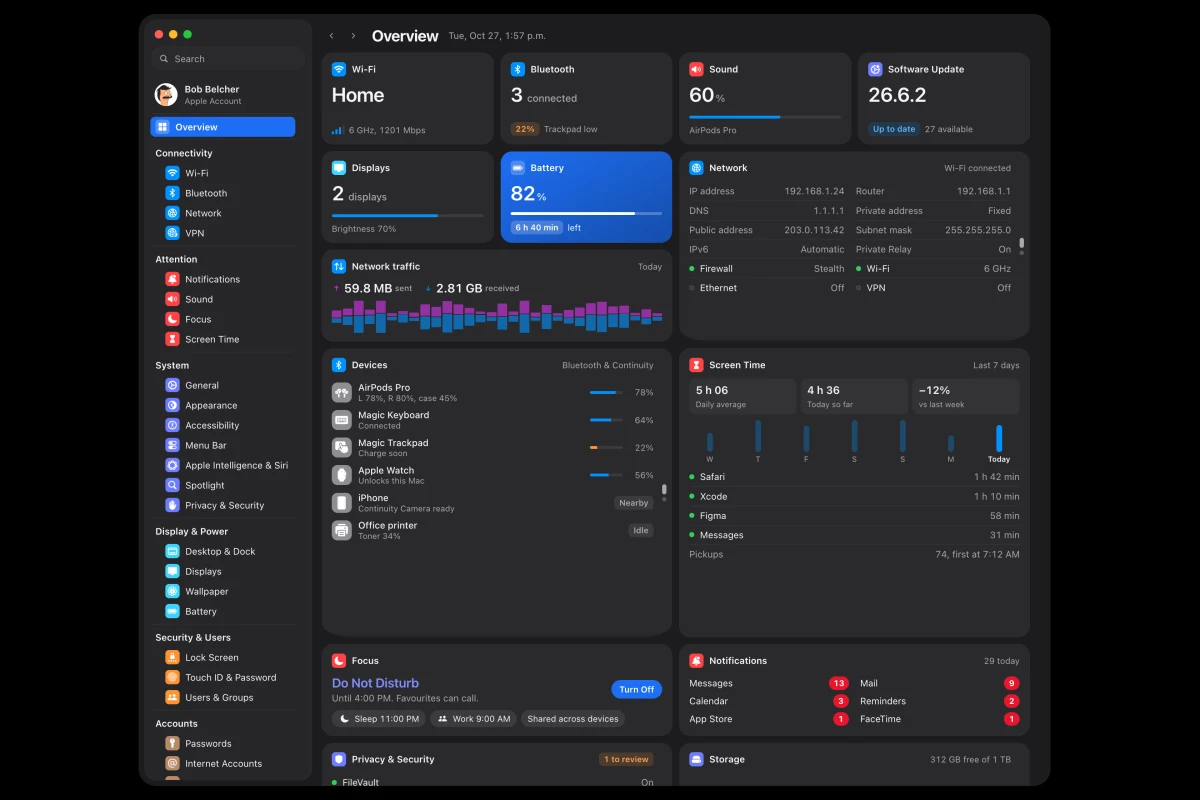Select the Figma screen time row
This screenshot has width=1200, height=800.
[x=854, y=516]
